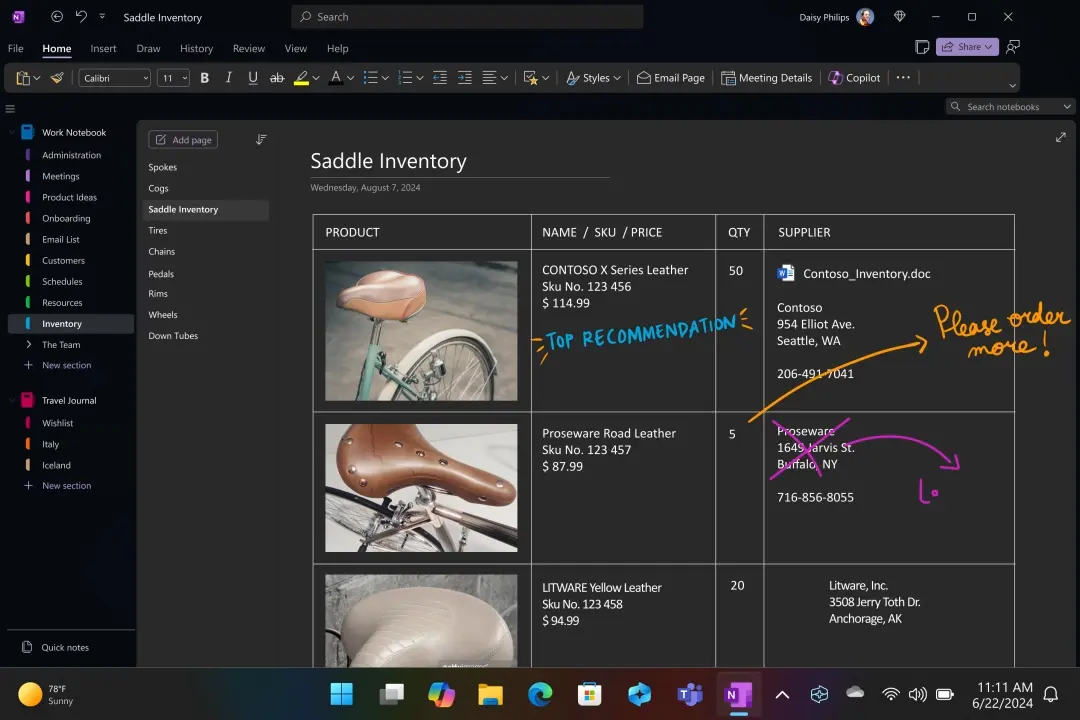Click the Add page button
This screenshot has height=720, width=1080.
pyautogui.click(x=183, y=140)
